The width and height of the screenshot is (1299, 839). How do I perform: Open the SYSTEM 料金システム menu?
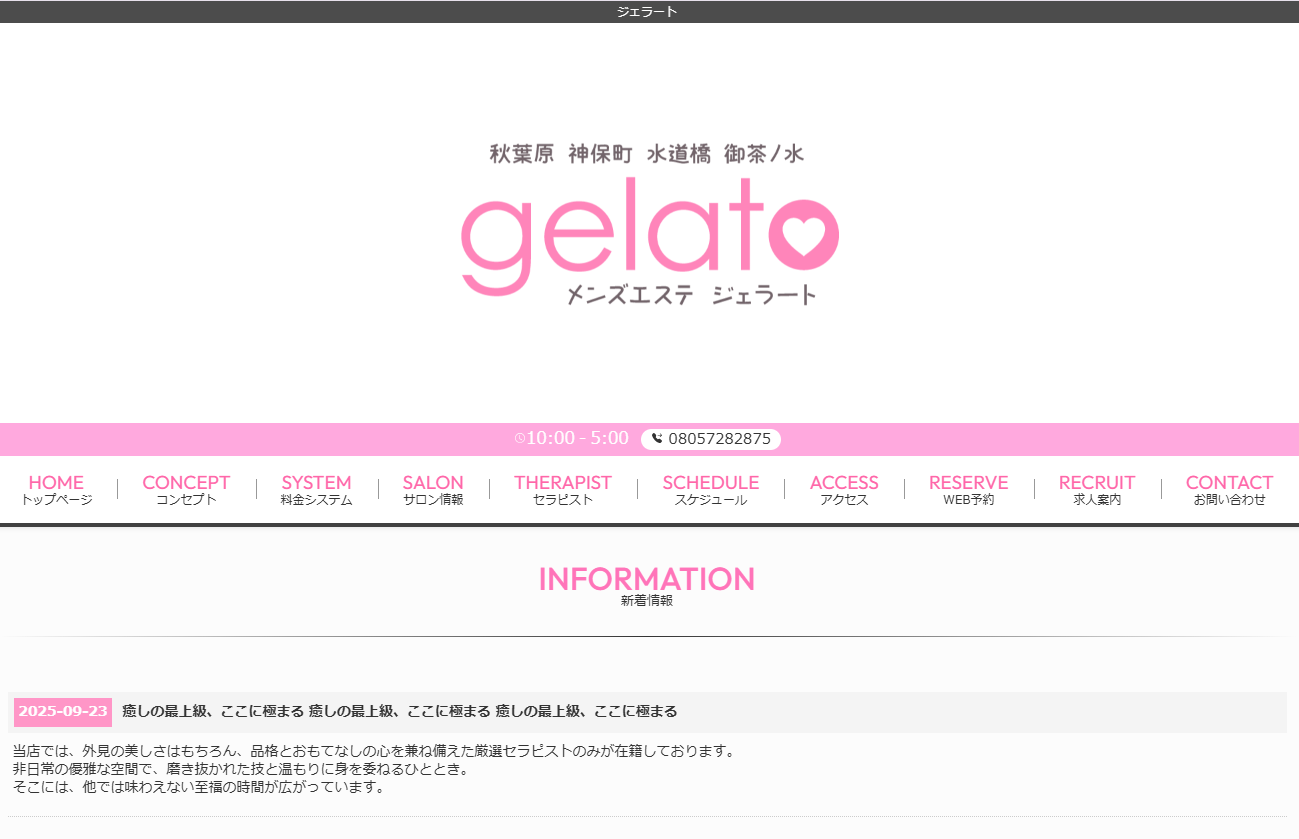[316, 489]
